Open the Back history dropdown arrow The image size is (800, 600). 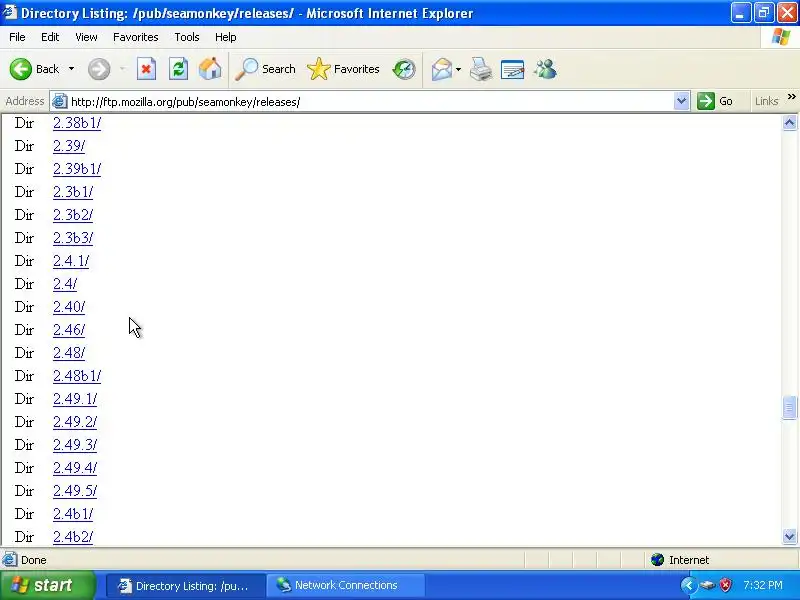pyautogui.click(x=71, y=69)
